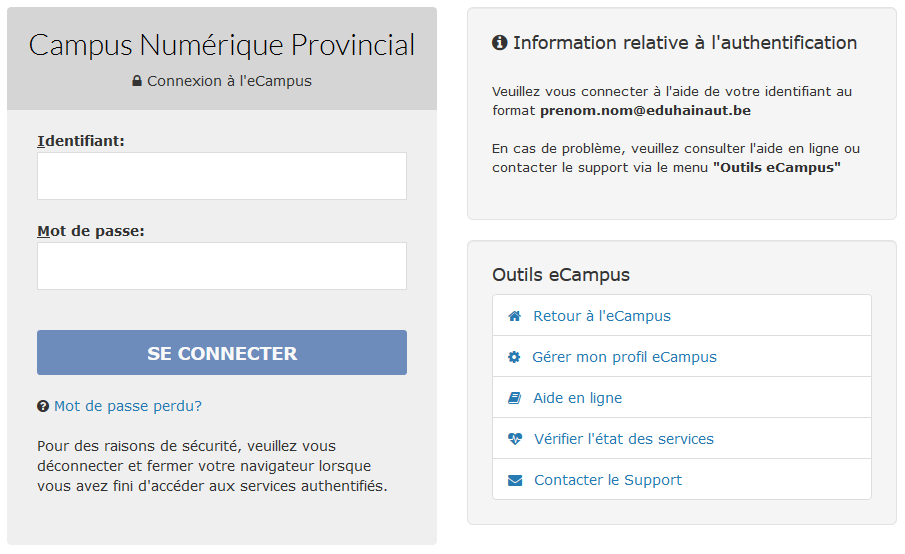Screen dimensions: 905x554
Task: Click the envelope icon for Contacter le Support
Action: [515, 480]
